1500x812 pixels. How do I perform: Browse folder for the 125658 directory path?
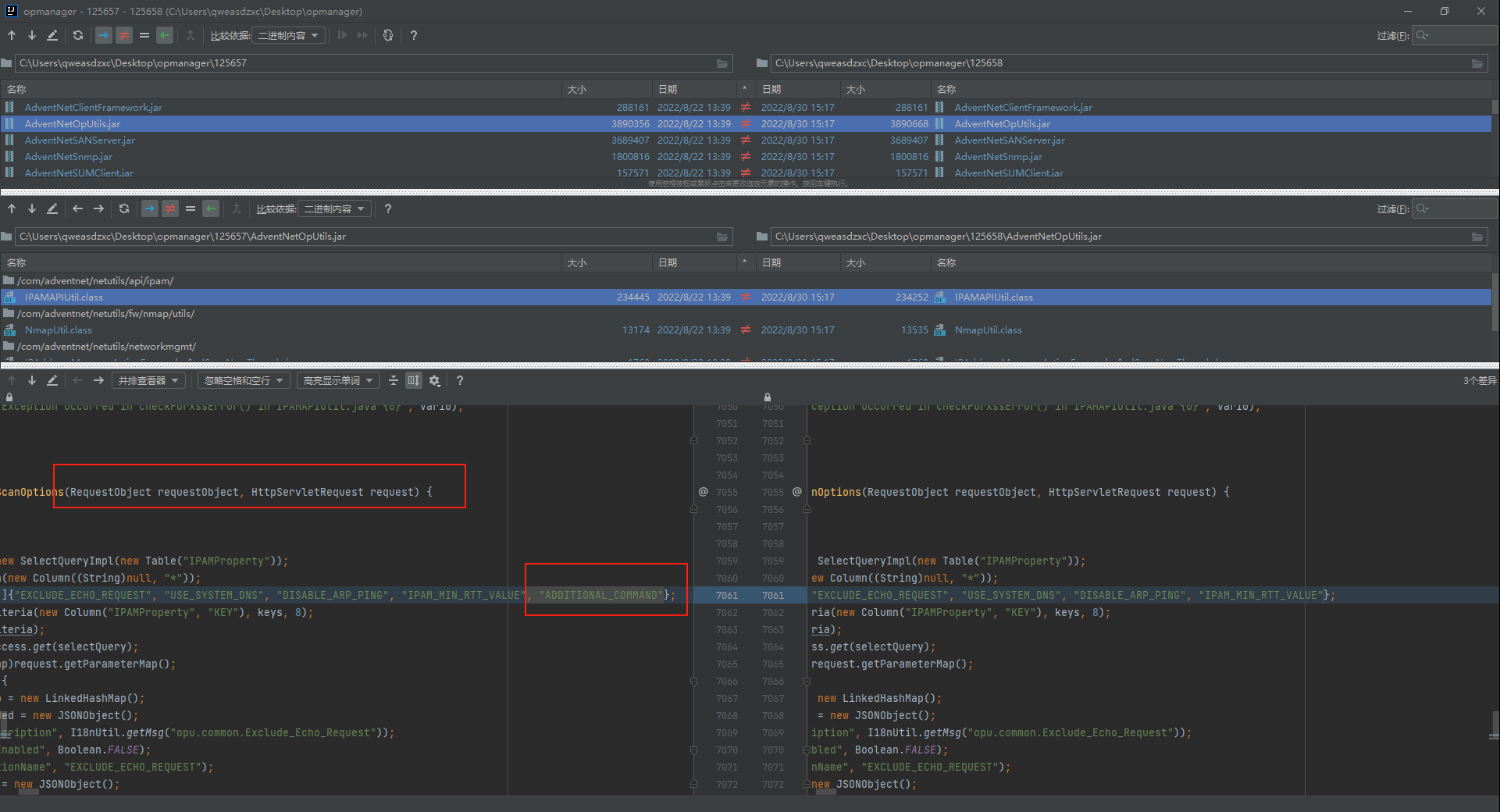(1477, 63)
